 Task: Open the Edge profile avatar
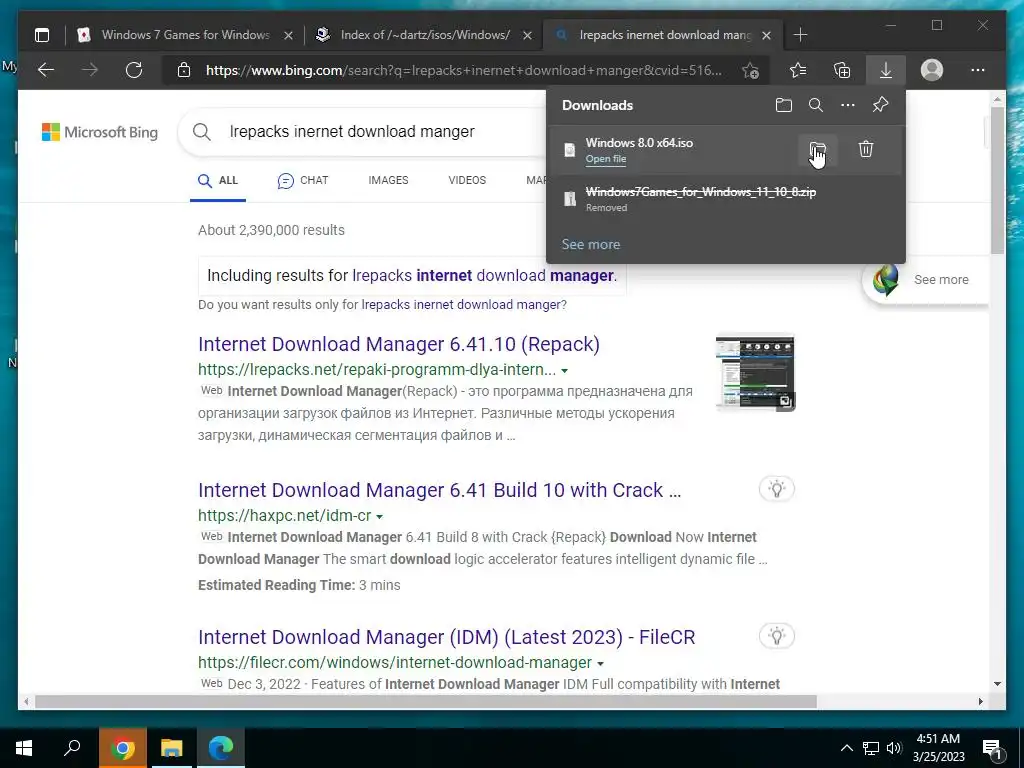pyautogui.click(x=932, y=70)
